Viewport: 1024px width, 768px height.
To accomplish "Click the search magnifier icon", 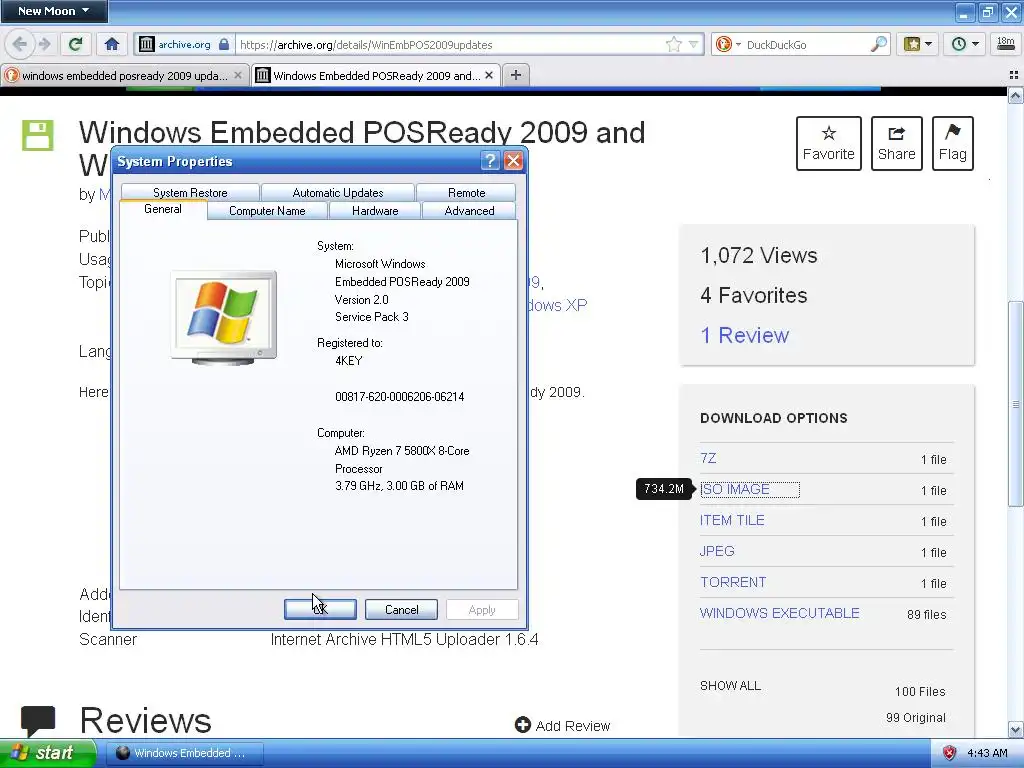I will tap(879, 44).
